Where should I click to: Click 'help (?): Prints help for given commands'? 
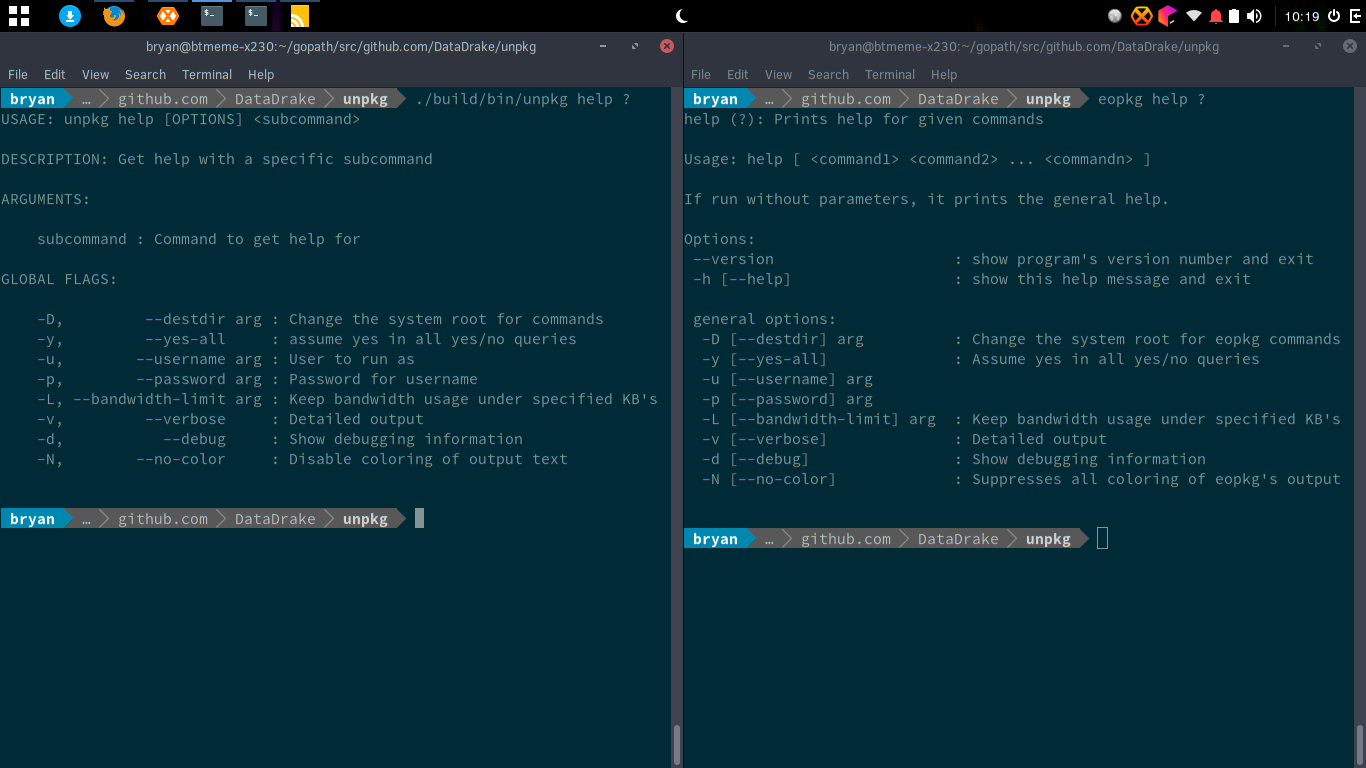(864, 119)
